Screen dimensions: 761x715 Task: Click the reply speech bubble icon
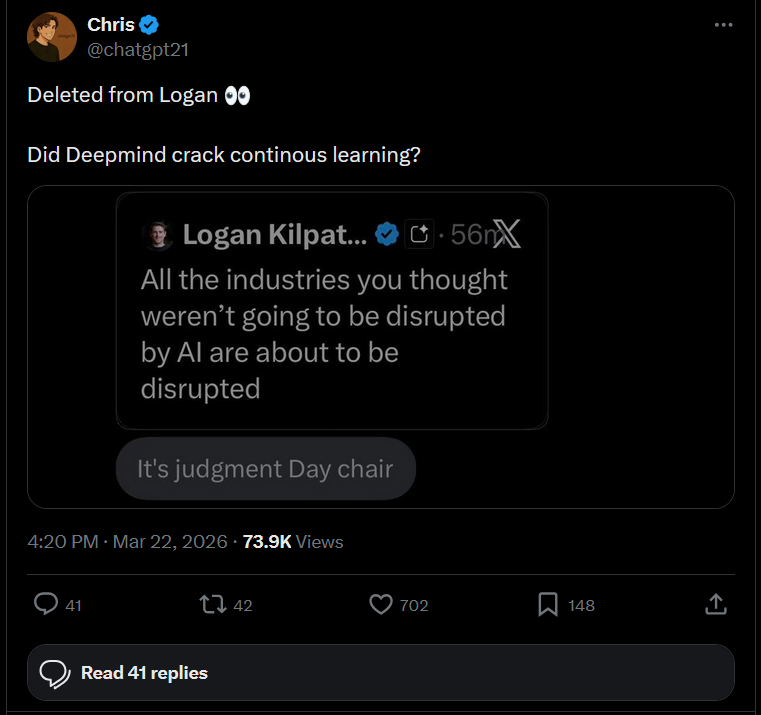[46, 604]
